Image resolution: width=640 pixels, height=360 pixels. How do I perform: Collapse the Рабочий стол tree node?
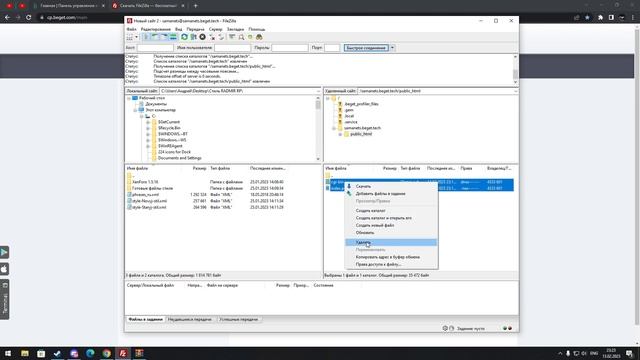point(129,98)
